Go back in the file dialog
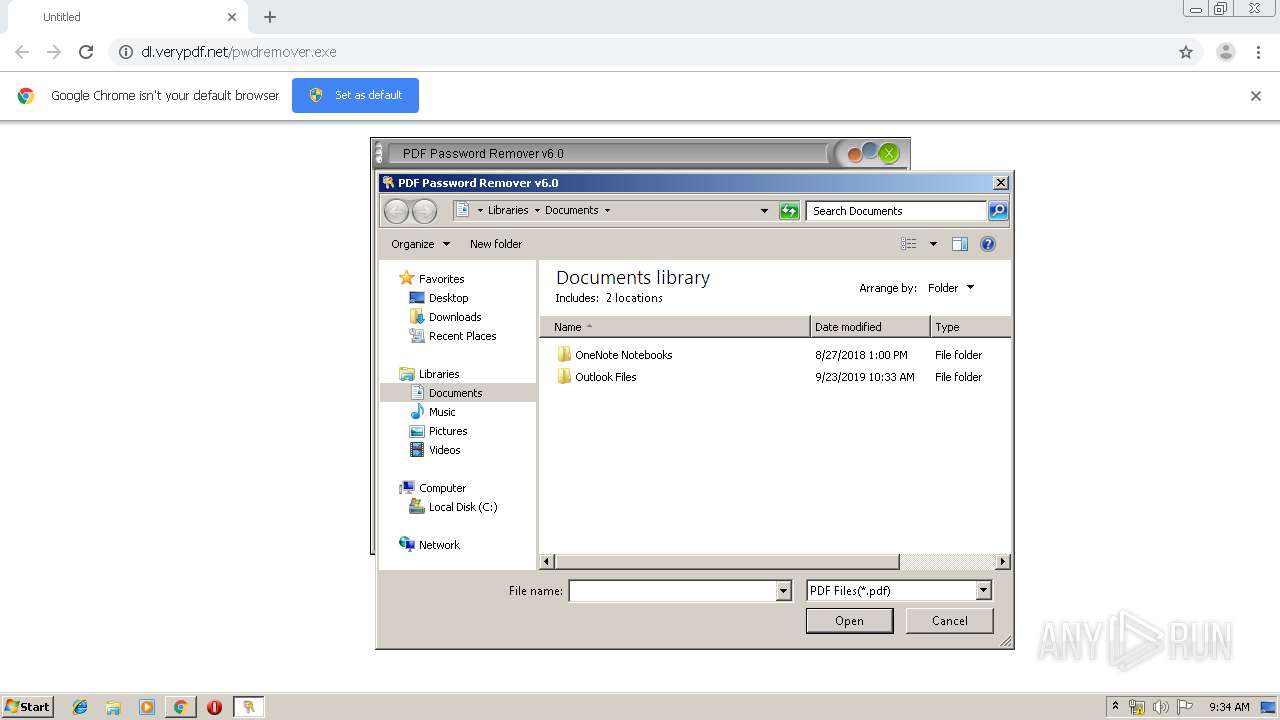1280x720 pixels. [x=396, y=211]
